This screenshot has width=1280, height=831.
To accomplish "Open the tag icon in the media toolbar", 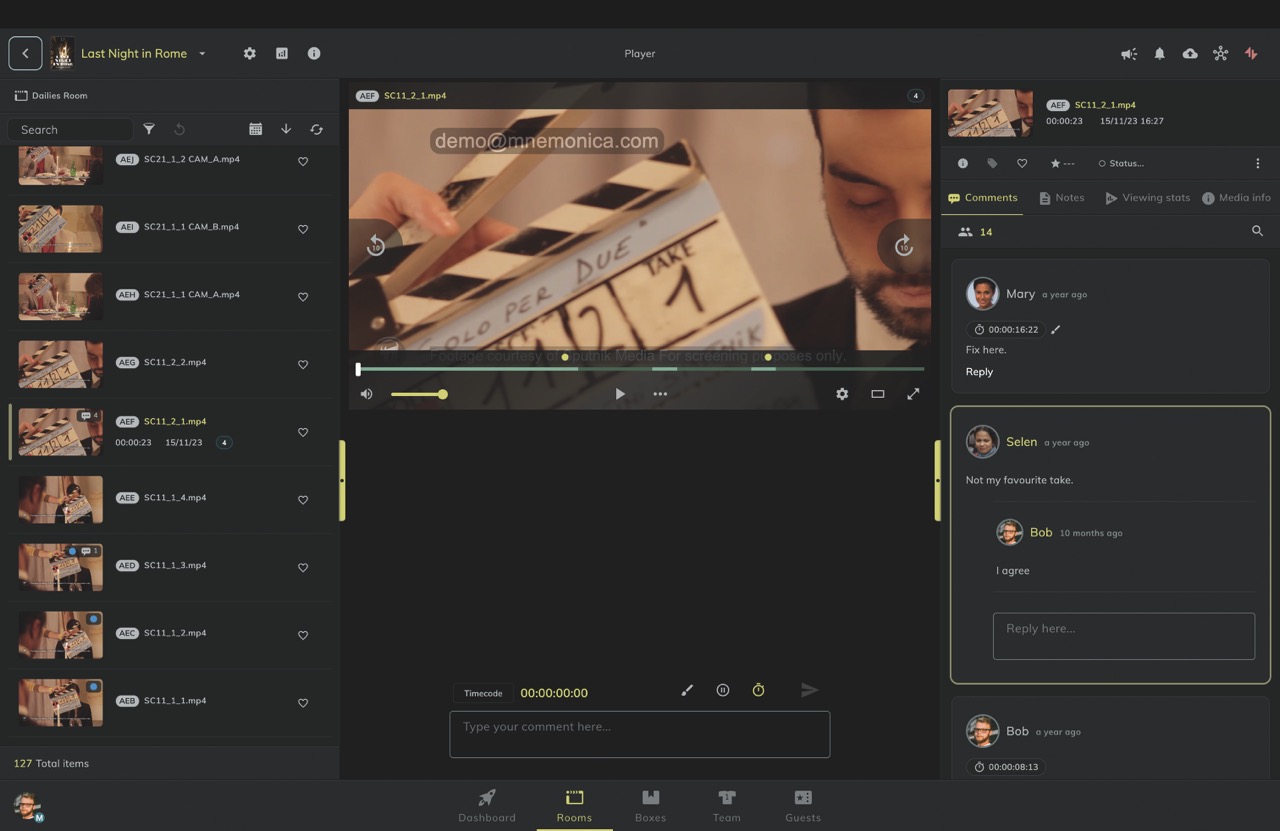I will pos(993,163).
